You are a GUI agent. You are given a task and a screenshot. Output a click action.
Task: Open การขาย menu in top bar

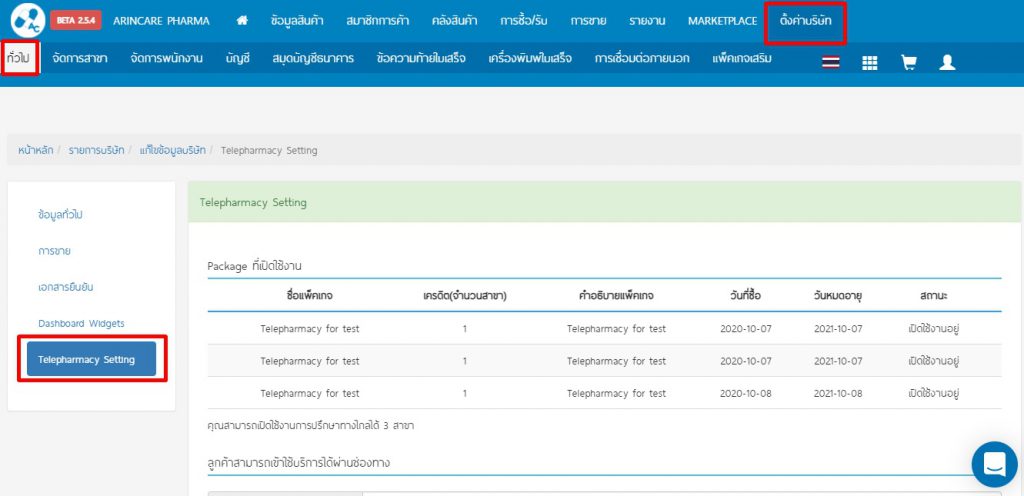[588, 21]
